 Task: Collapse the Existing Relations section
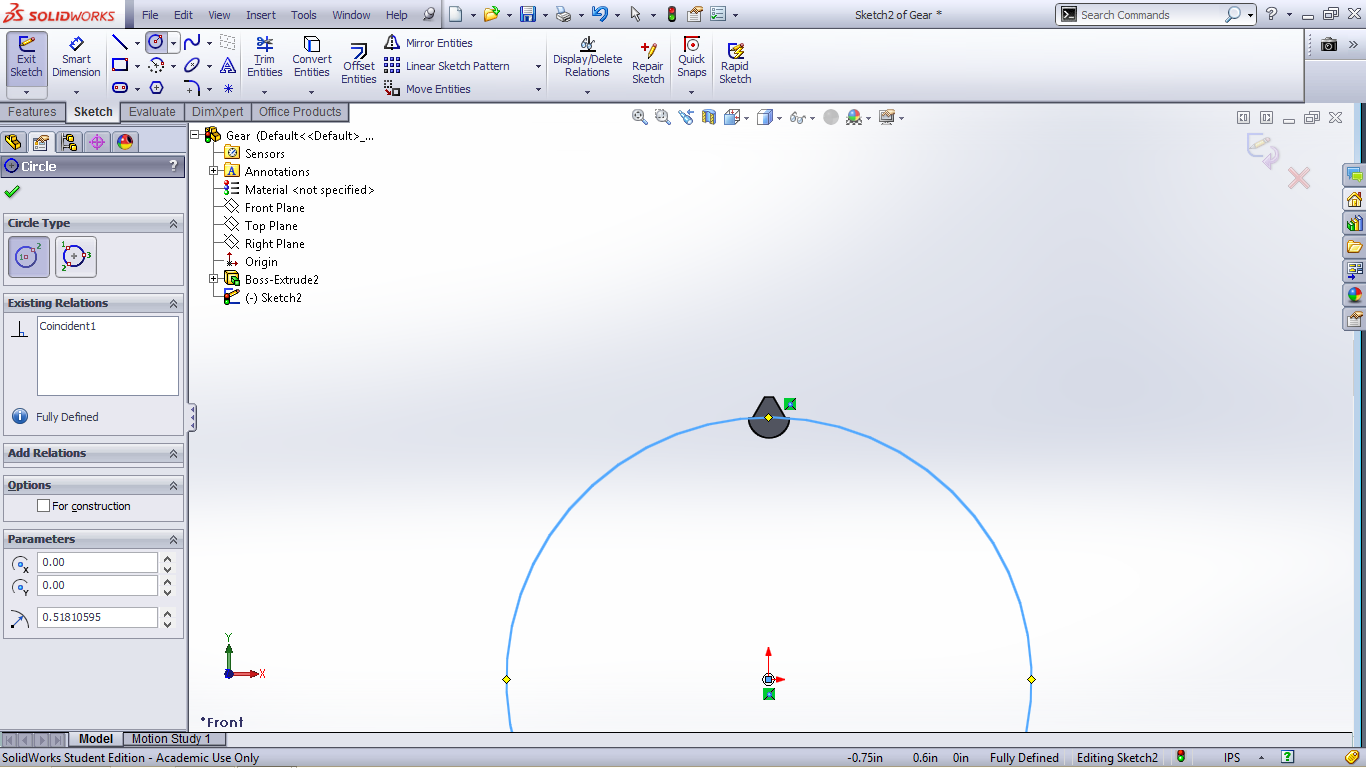[x=173, y=303]
